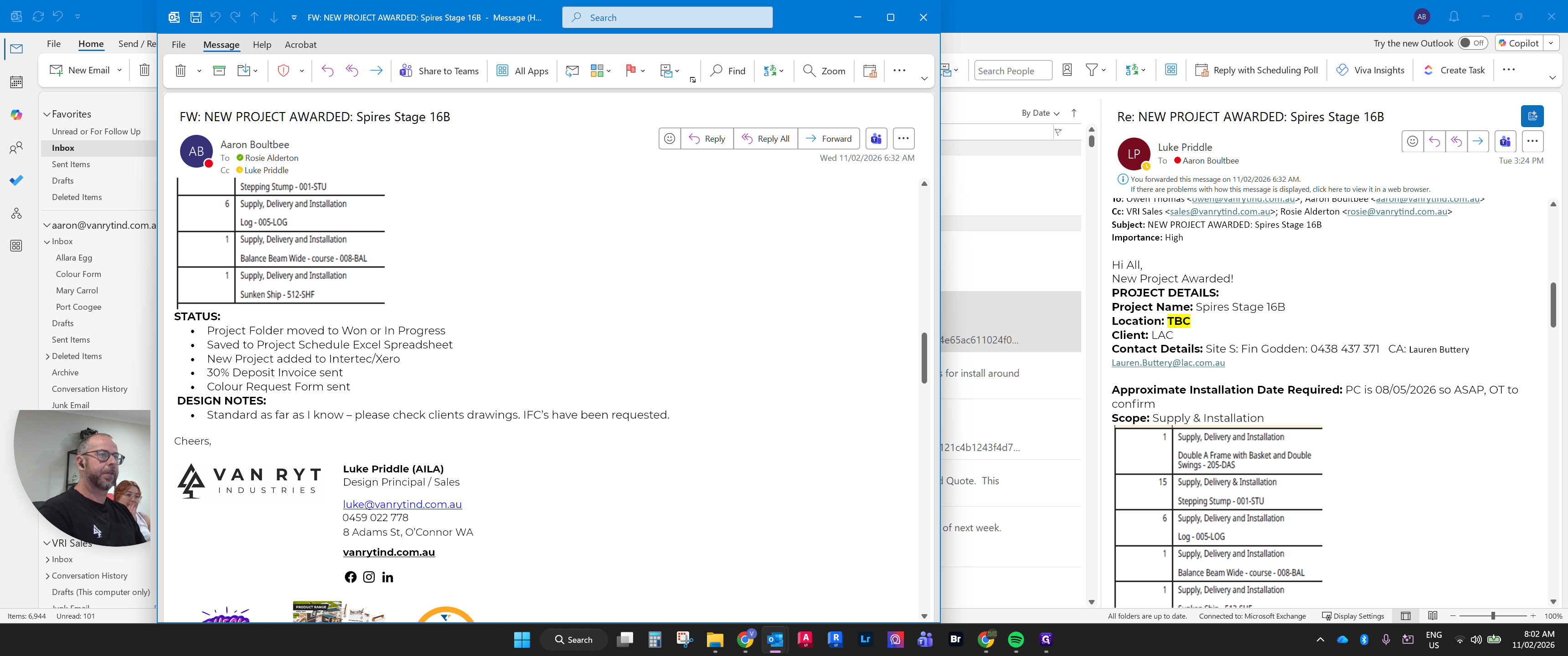Switch to Reading view in status bar
The width and height of the screenshot is (1568, 656).
point(1432,616)
